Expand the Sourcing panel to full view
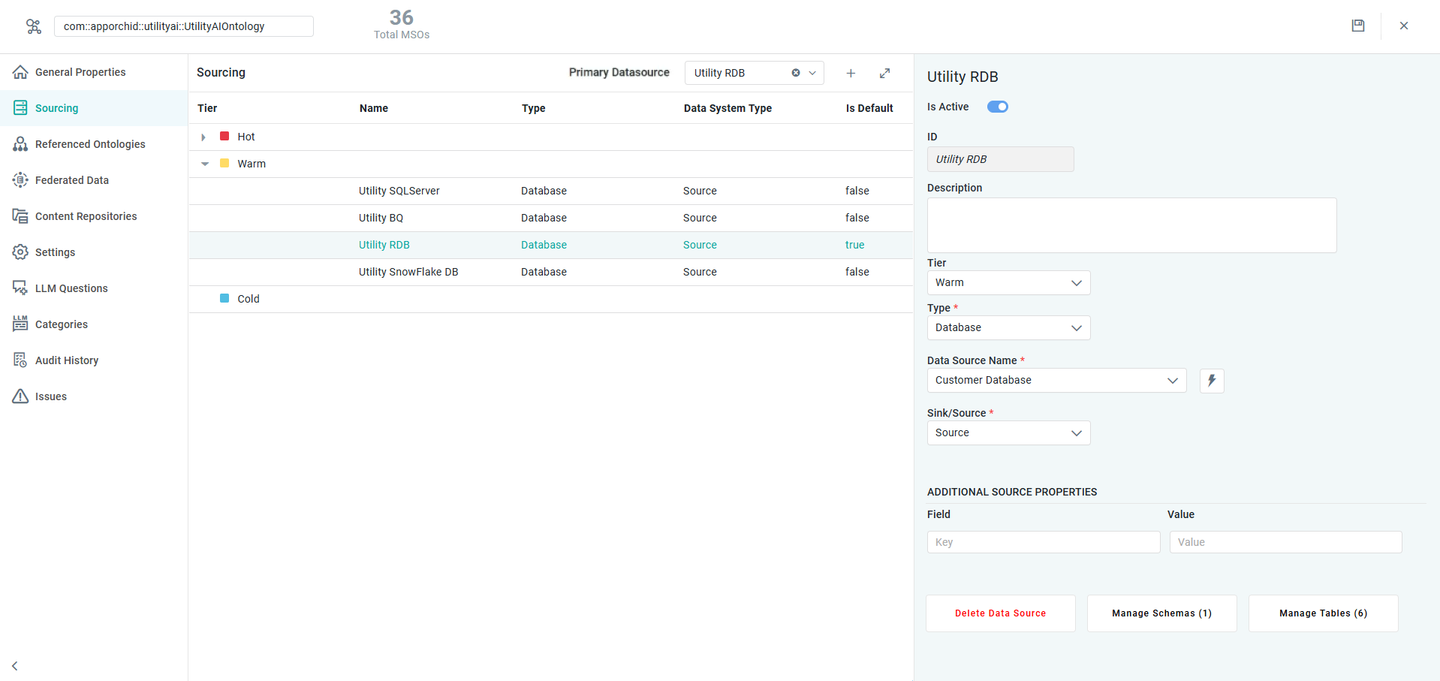 [885, 73]
